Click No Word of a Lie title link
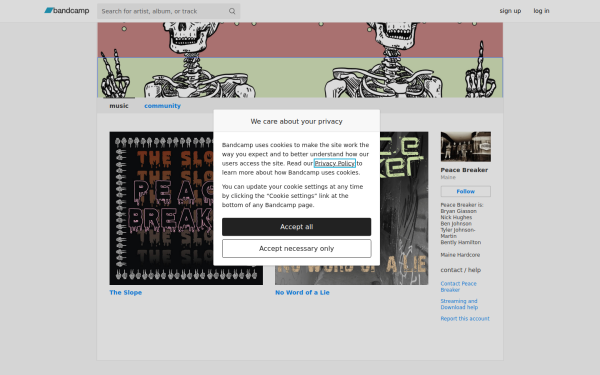600x375 pixels. tap(302, 292)
